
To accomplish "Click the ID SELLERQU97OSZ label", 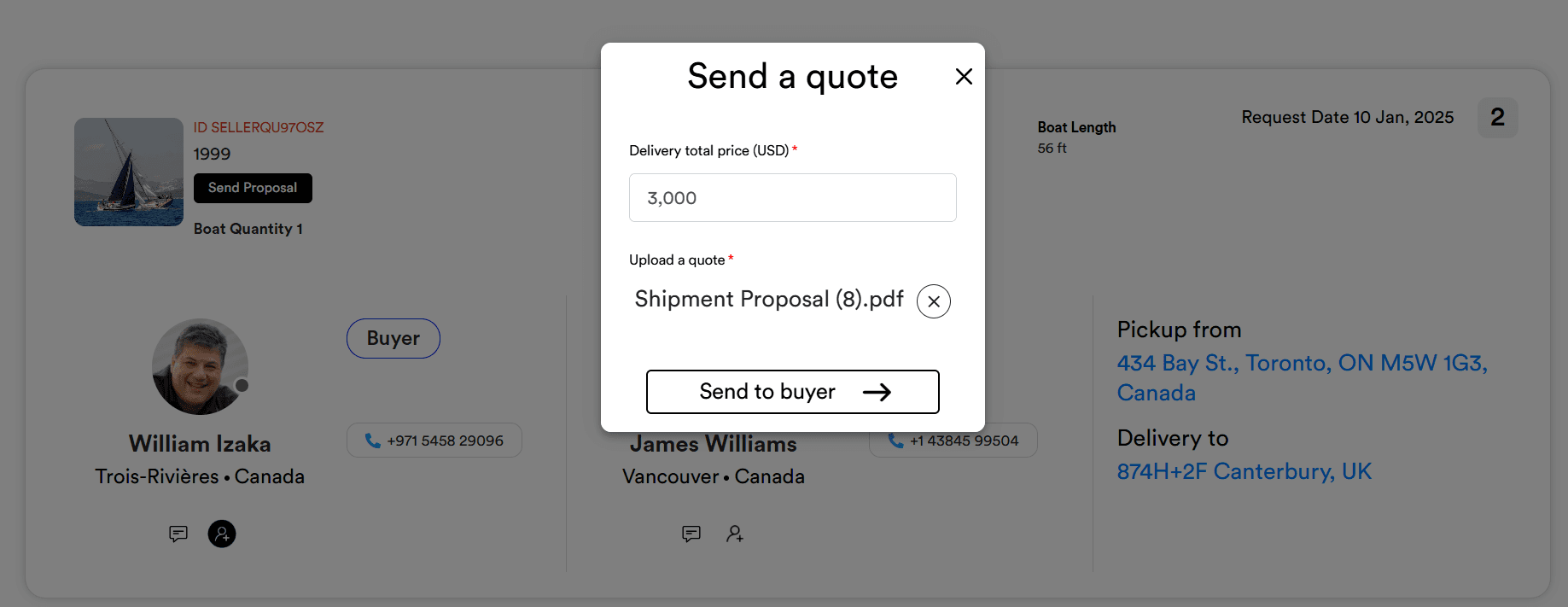I will click(x=259, y=126).
